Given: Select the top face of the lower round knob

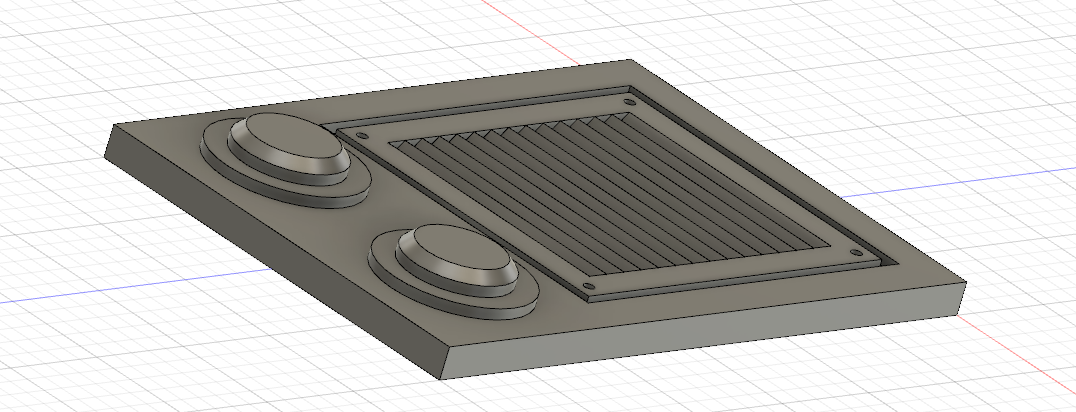Looking at the screenshot, I should tap(465, 248).
